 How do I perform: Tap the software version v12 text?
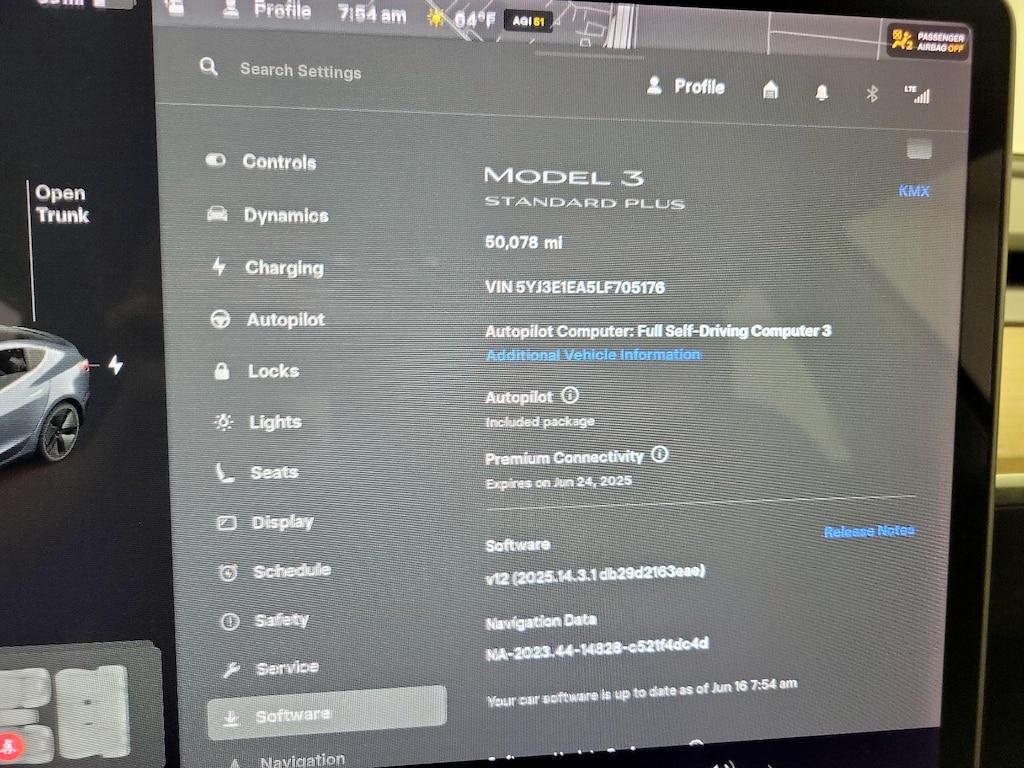[x=595, y=574]
